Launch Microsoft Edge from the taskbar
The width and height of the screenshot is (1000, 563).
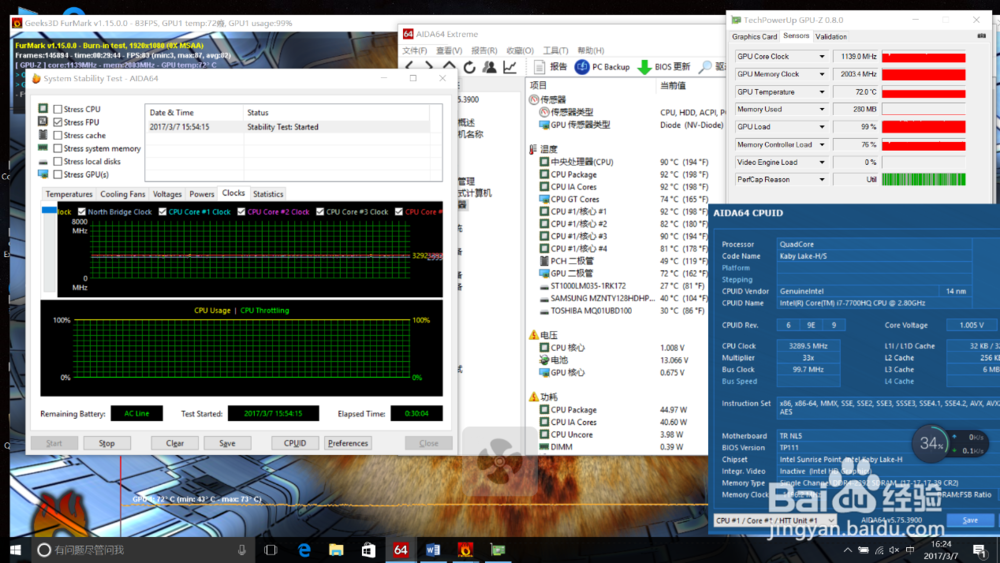(x=304, y=550)
